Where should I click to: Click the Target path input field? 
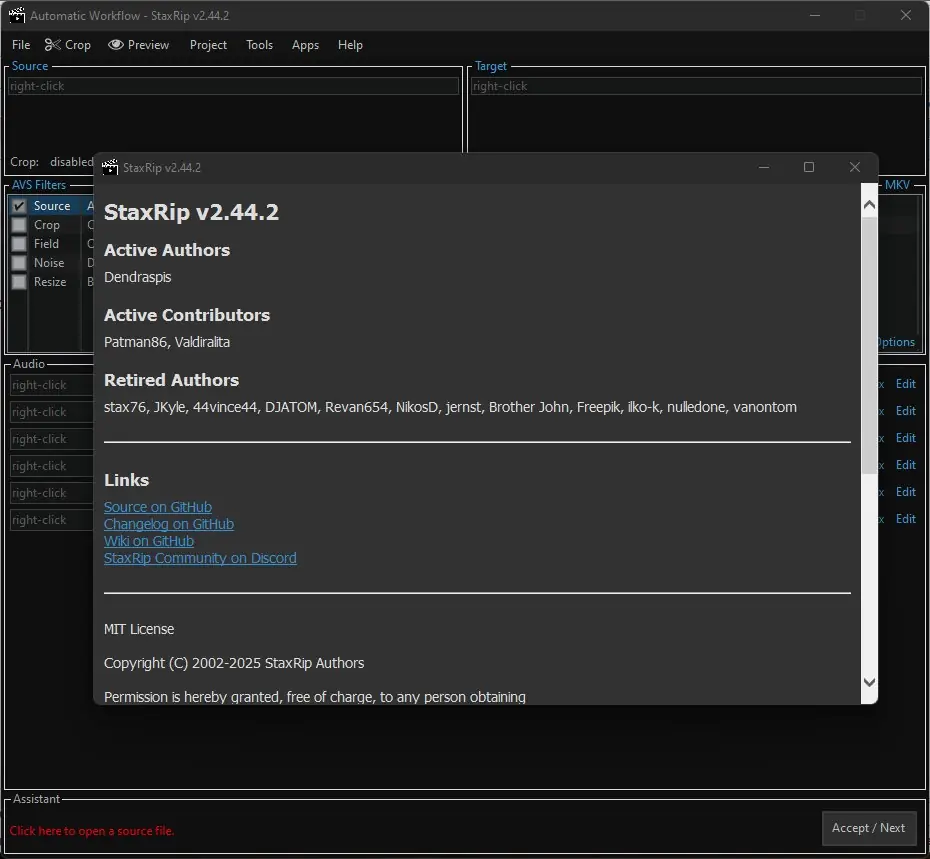[x=696, y=86]
